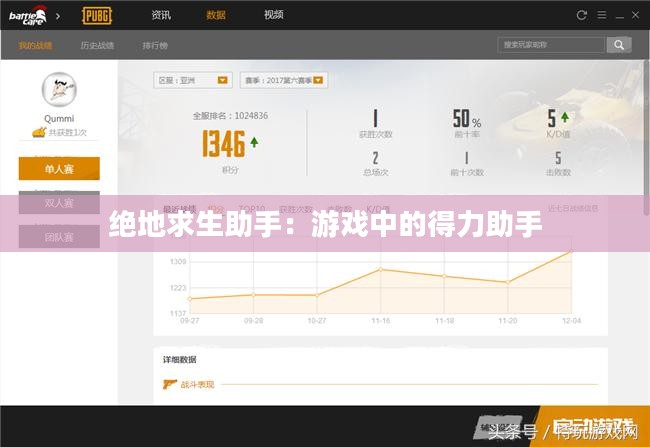The width and height of the screenshot is (650, 447).
Task: Click the magnifier search button
Action: coord(619,45)
